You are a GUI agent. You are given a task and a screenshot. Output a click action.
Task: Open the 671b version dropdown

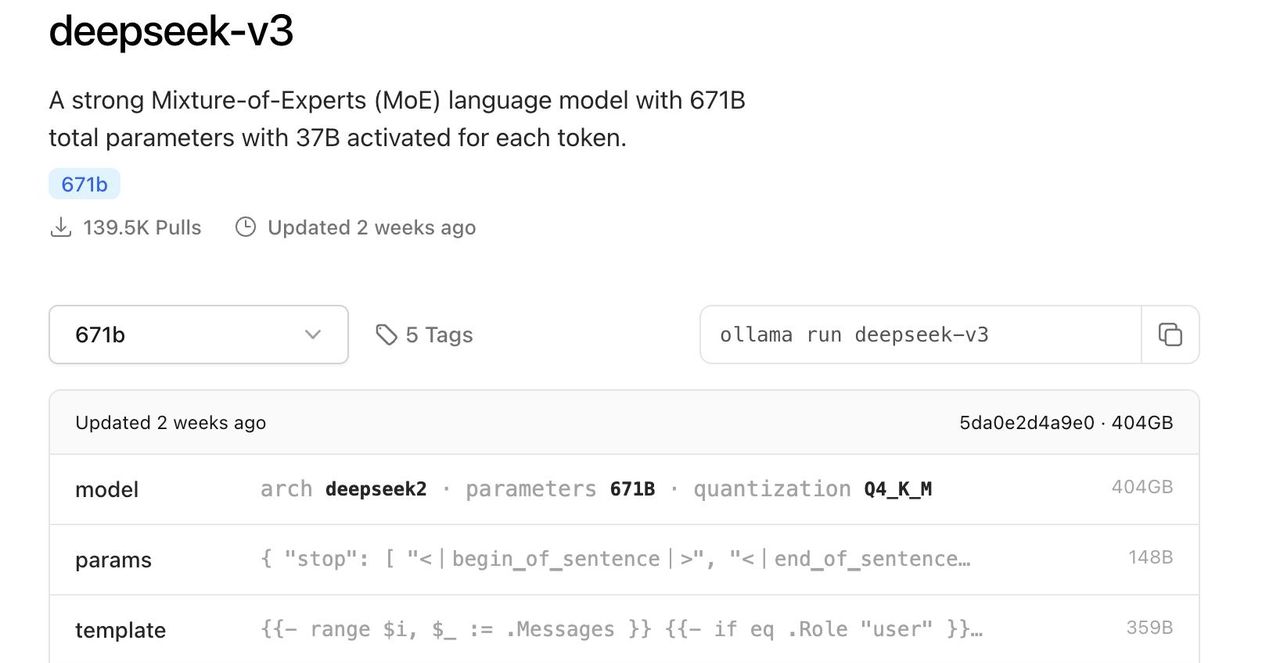click(x=198, y=335)
